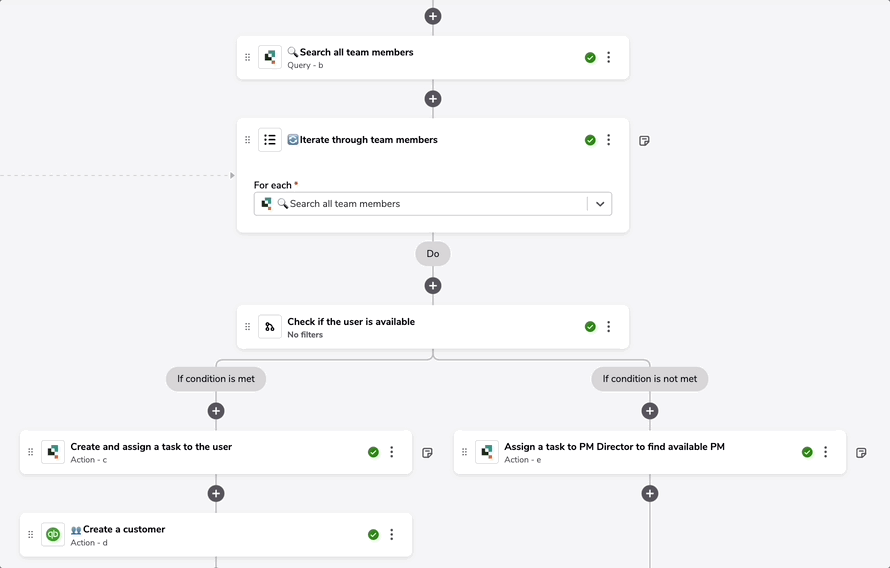The image size is (890, 568).
Task: Select the If condition is not met branch label
Action: click(650, 378)
